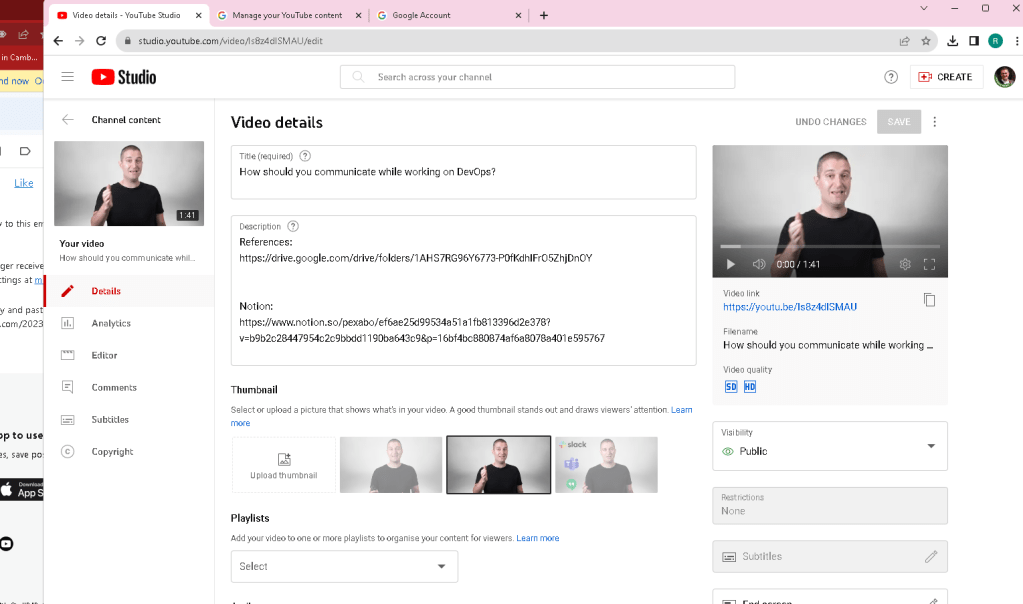1023x604 pixels.
Task: Open the Description help tooltip icon
Action: 293,226
